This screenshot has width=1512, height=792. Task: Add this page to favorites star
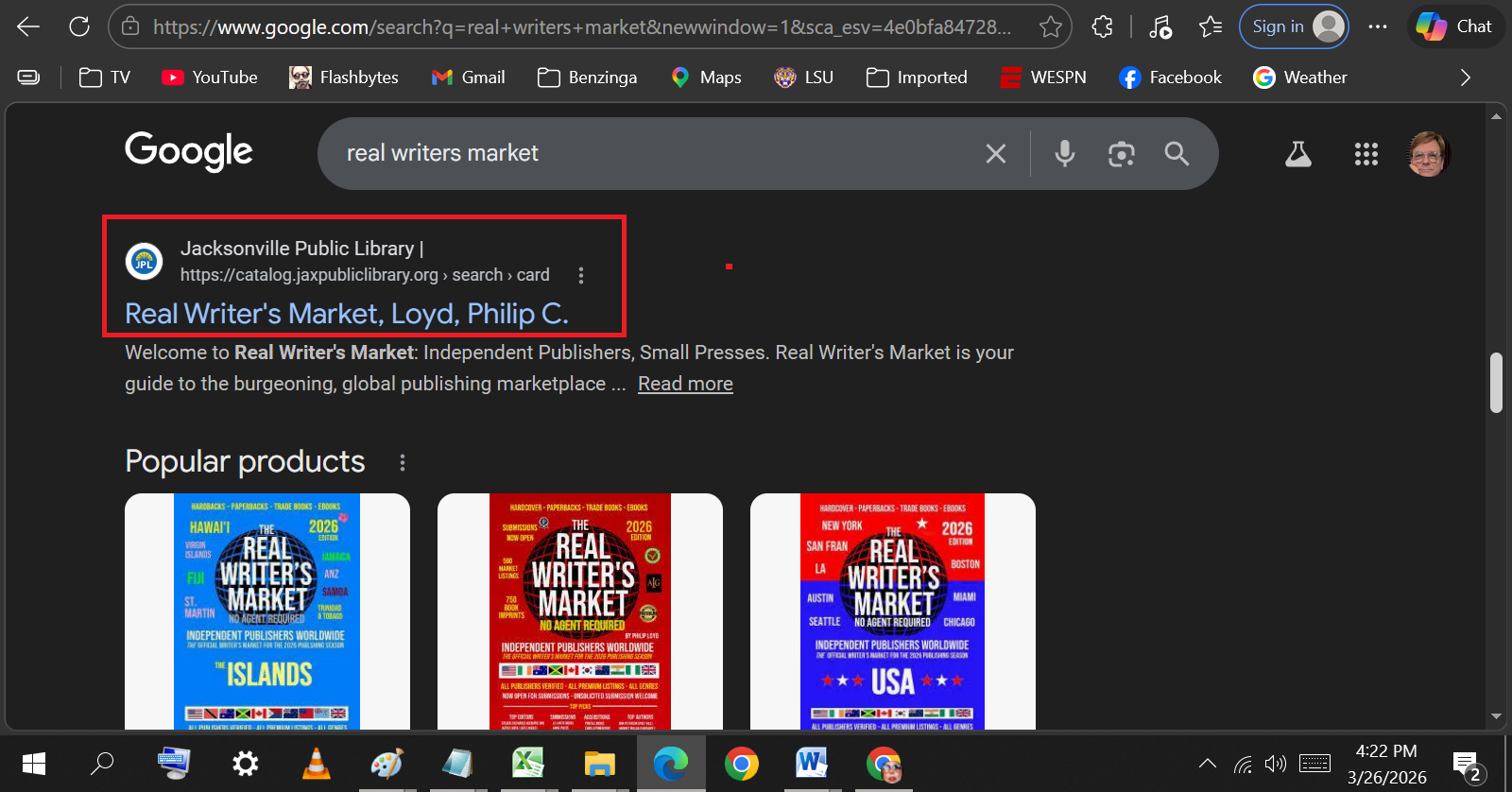point(1050,26)
